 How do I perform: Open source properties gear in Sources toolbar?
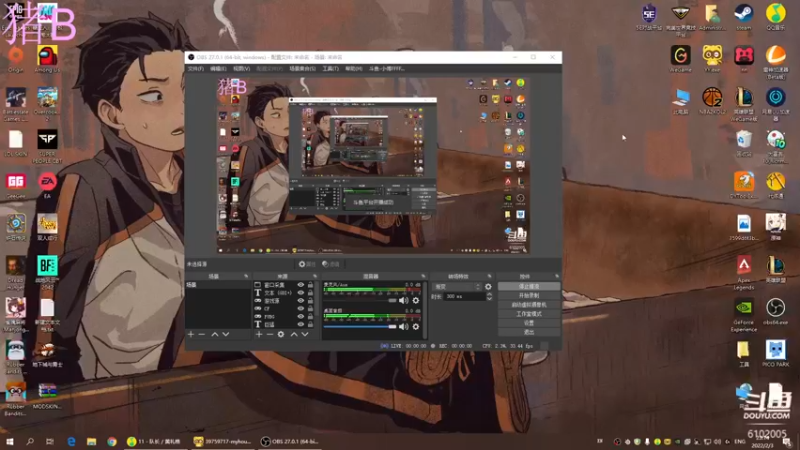(281, 334)
